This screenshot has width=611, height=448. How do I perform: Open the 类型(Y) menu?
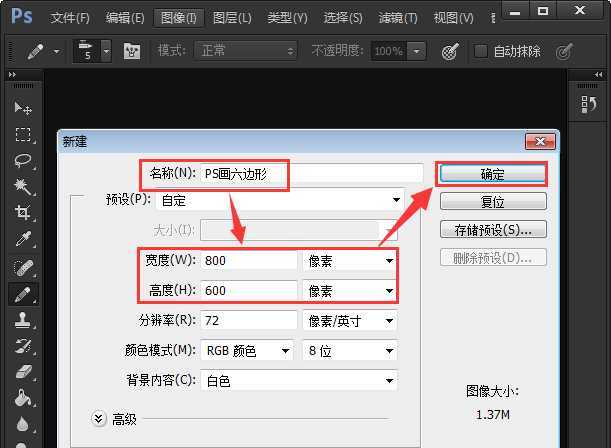[287, 18]
